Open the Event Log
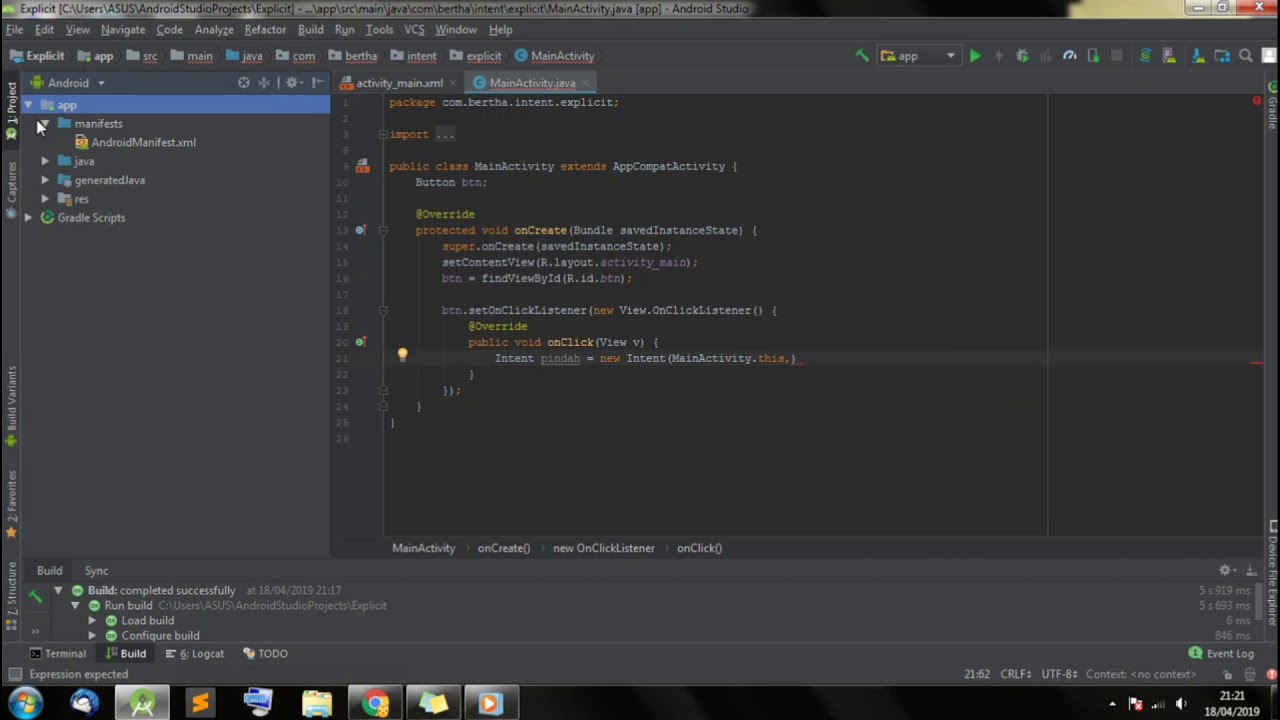Image resolution: width=1280 pixels, height=720 pixels. 1221,654
